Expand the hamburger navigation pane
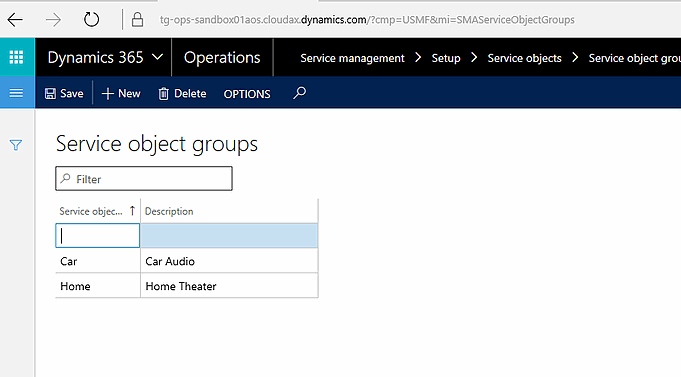Viewport: 681px width, 377px height. [17, 93]
